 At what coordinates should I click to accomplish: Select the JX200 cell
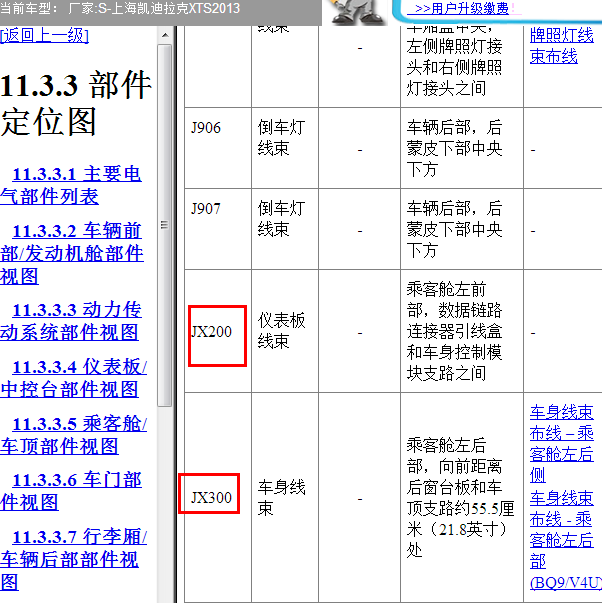218,331
